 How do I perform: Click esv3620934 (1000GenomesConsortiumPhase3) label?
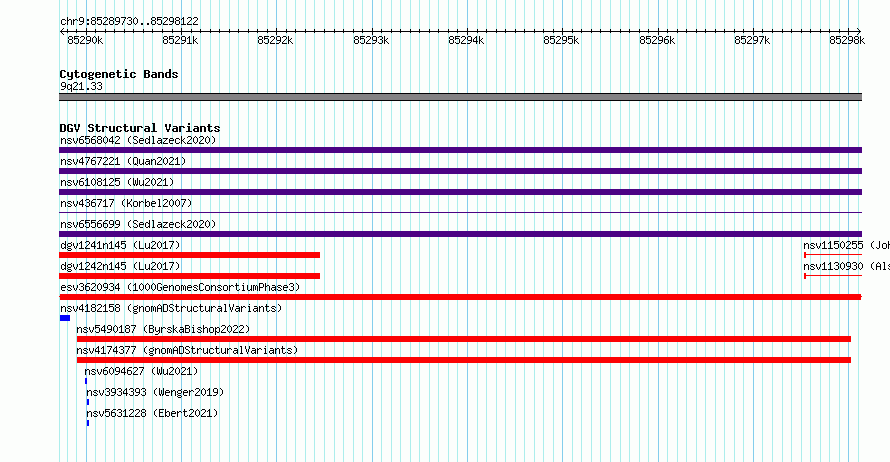point(180,287)
